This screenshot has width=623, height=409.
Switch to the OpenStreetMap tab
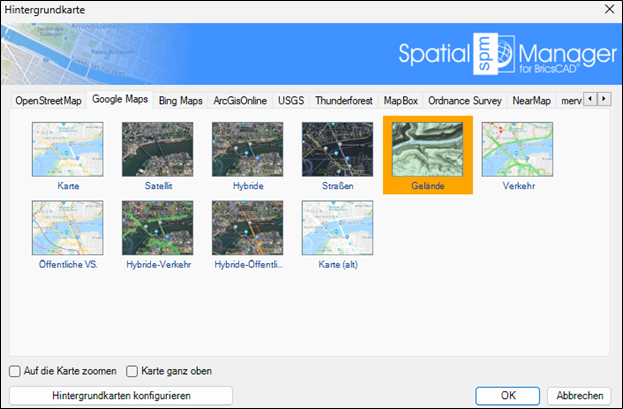(48, 100)
